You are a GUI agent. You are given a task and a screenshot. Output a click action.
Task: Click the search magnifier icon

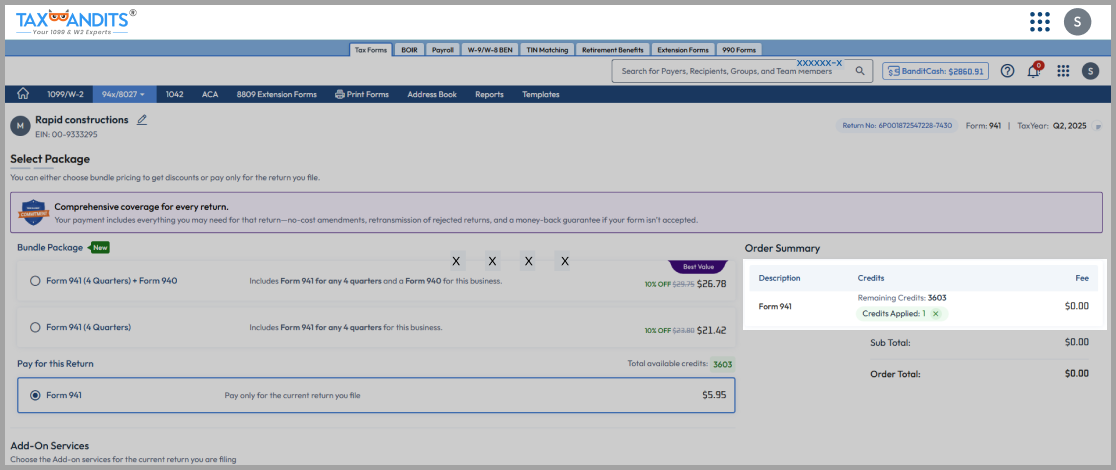(860, 70)
